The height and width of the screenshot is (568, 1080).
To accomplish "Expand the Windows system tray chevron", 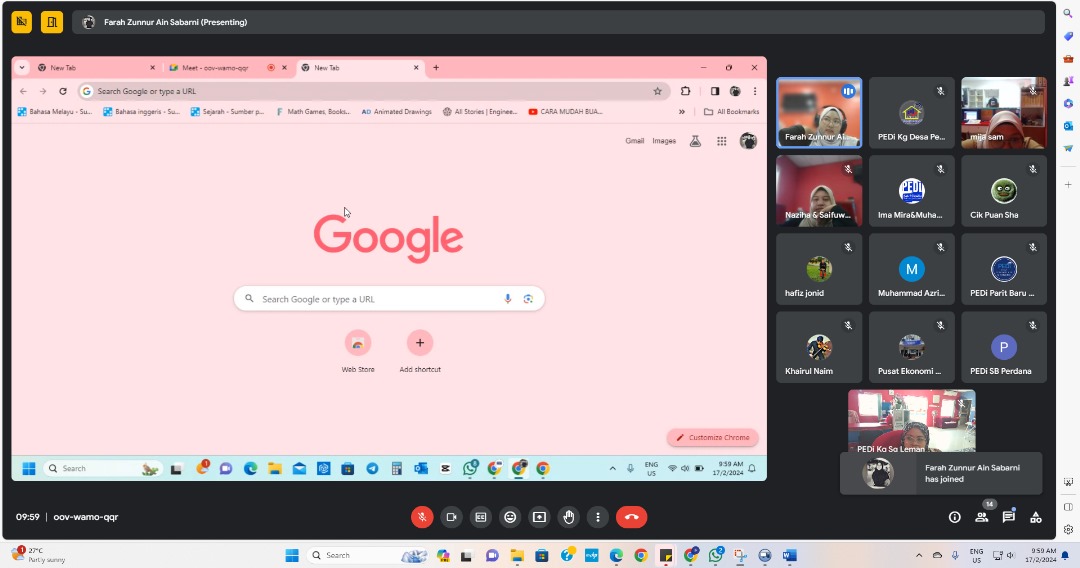I will (x=918, y=555).
